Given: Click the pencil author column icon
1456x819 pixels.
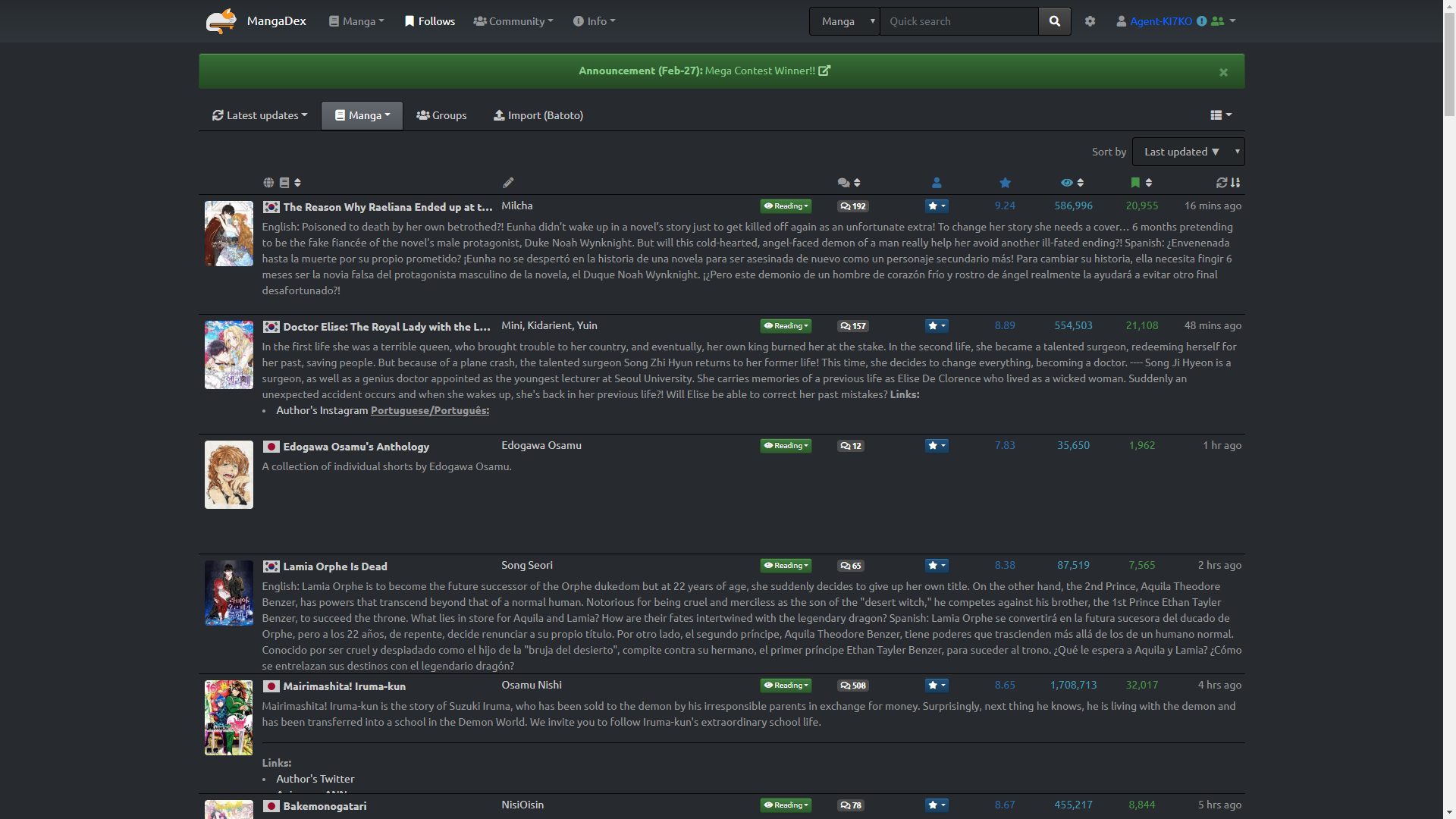Looking at the screenshot, I should 508,183.
